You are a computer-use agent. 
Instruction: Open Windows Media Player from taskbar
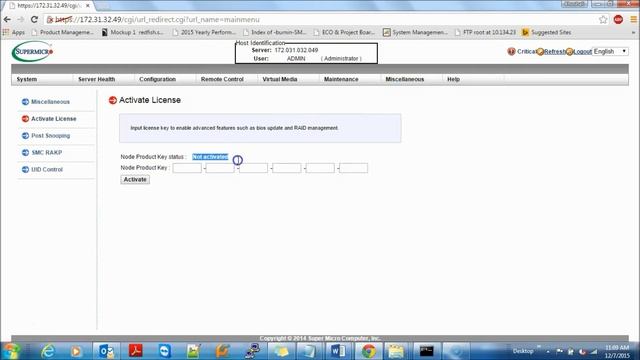coord(76,351)
